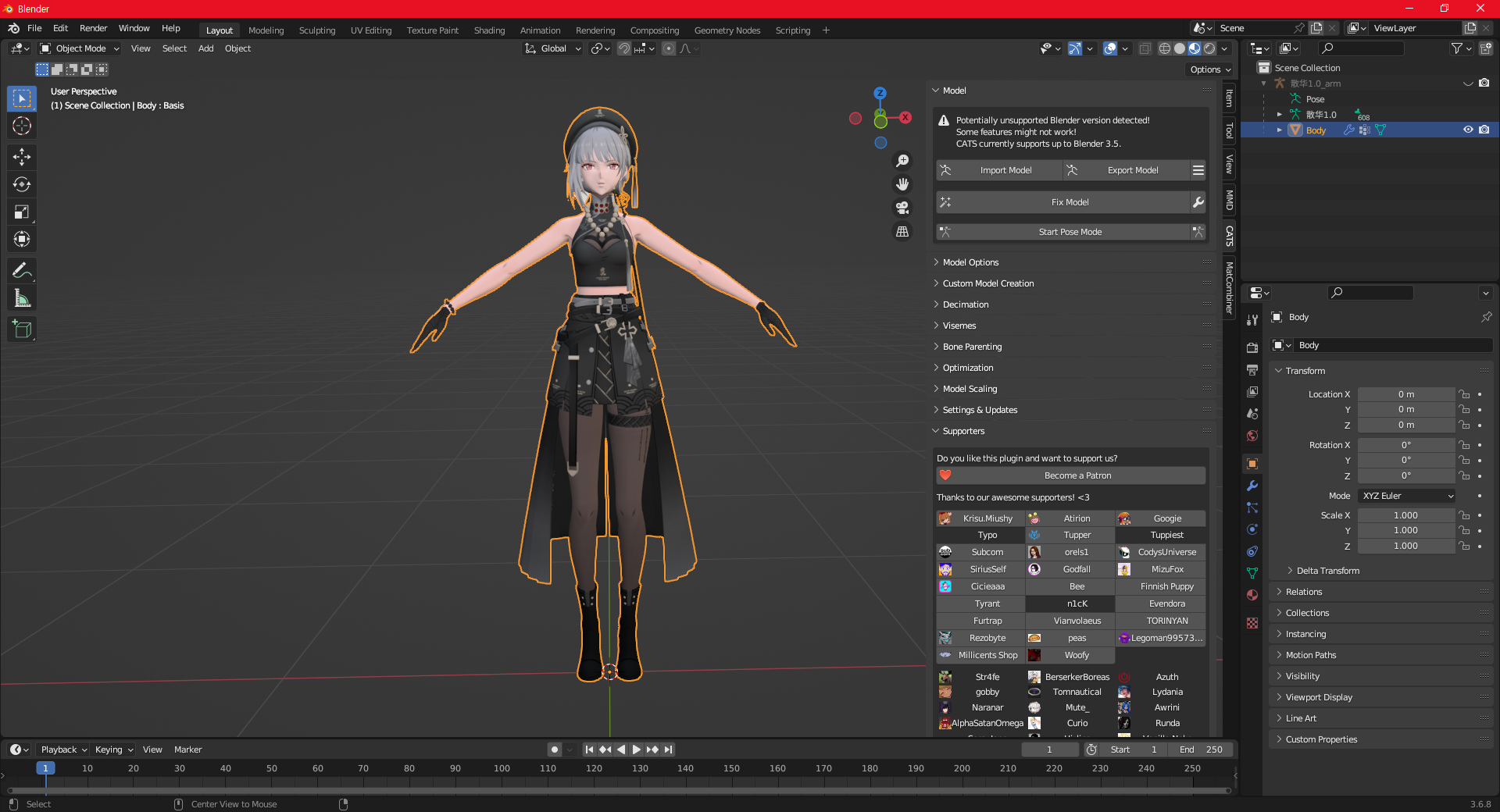Switch to wireframe viewport shading

pos(1165,48)
